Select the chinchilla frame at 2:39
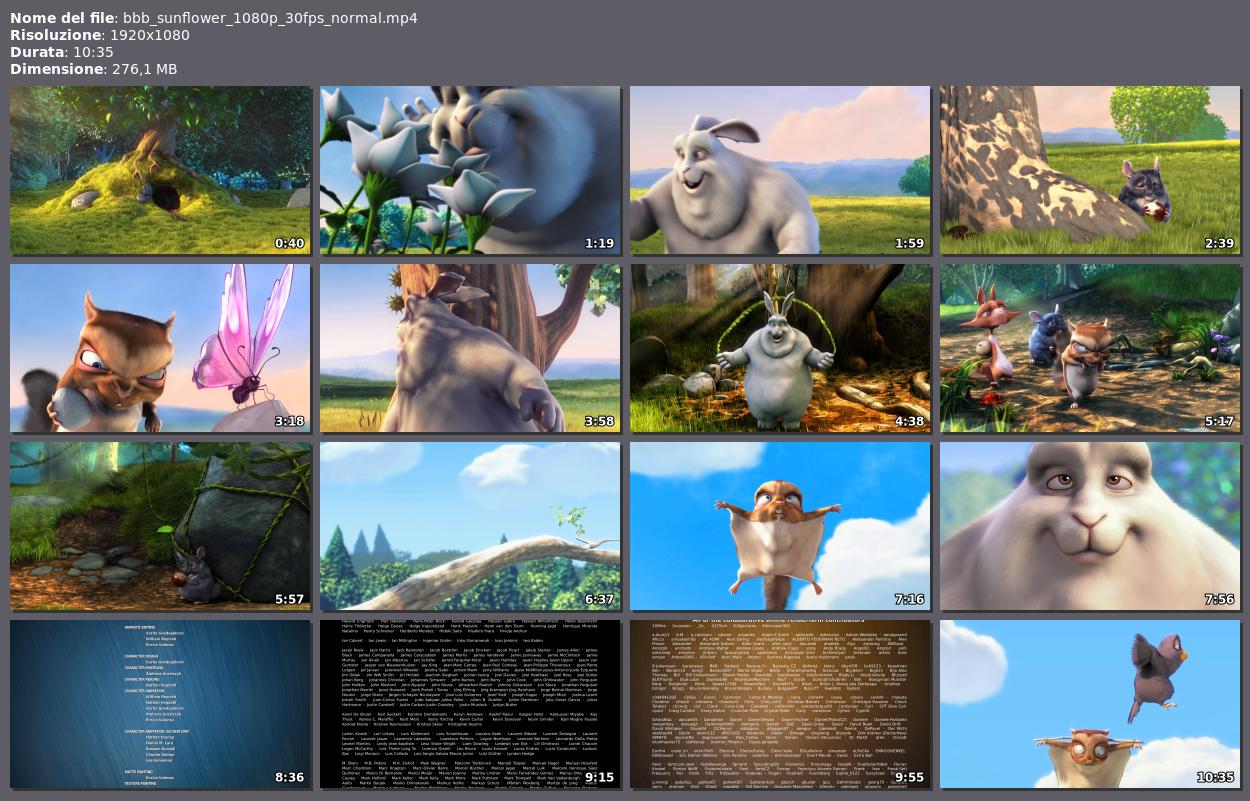The width and height of the screenshot is (1250, 801). click(x=1090, y=170)
